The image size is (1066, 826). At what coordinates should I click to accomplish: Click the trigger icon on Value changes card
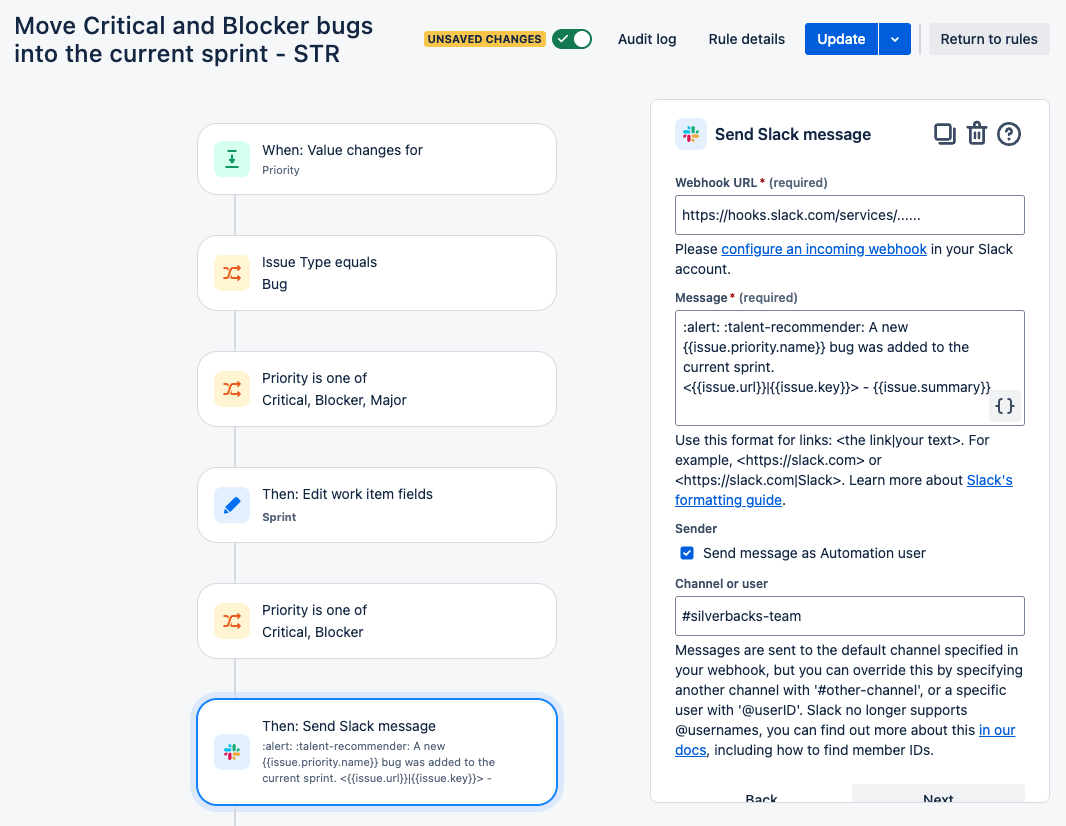(x=232, y=159)
